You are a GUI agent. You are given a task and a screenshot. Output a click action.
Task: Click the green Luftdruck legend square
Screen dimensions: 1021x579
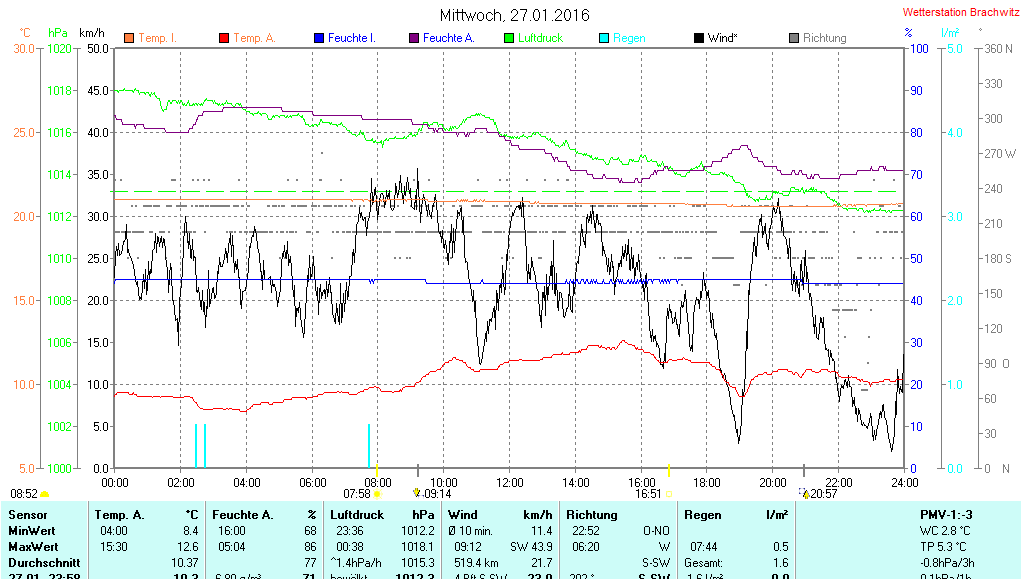coord(508,38)
